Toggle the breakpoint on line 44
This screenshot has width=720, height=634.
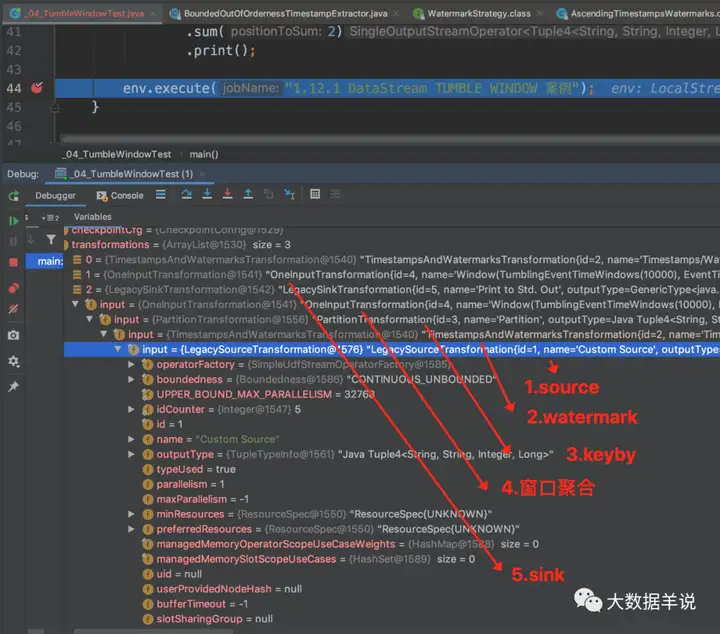pos(37,87)
